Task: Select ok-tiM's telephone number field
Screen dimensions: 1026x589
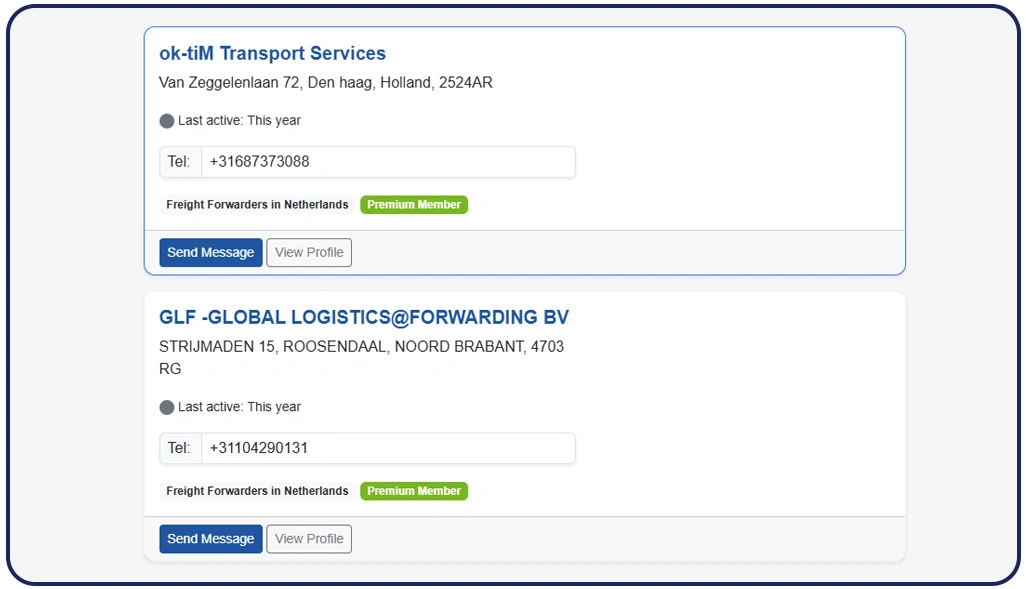Action: pos(390,161)
